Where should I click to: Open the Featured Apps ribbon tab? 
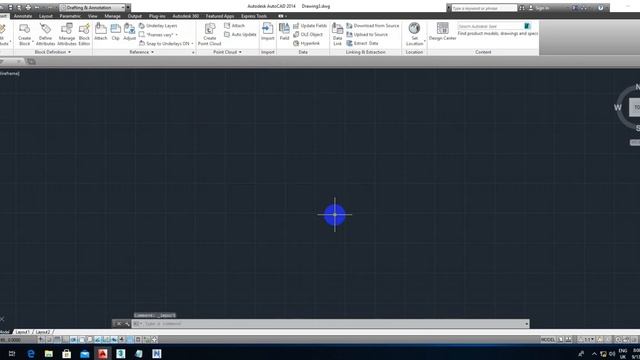pos(220,16)
